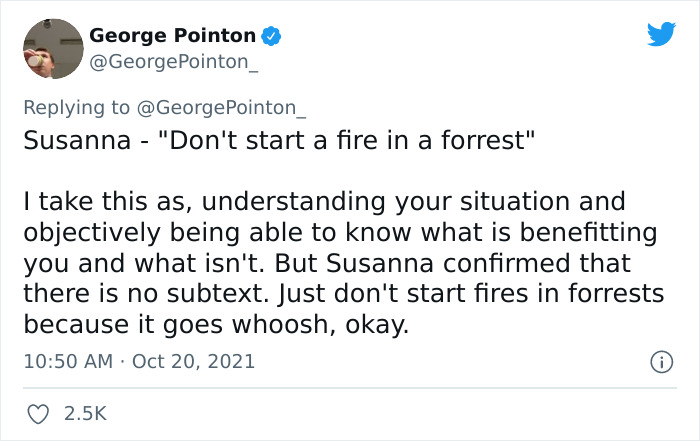Click the 10:50 AM timestamp

[68, 361]
